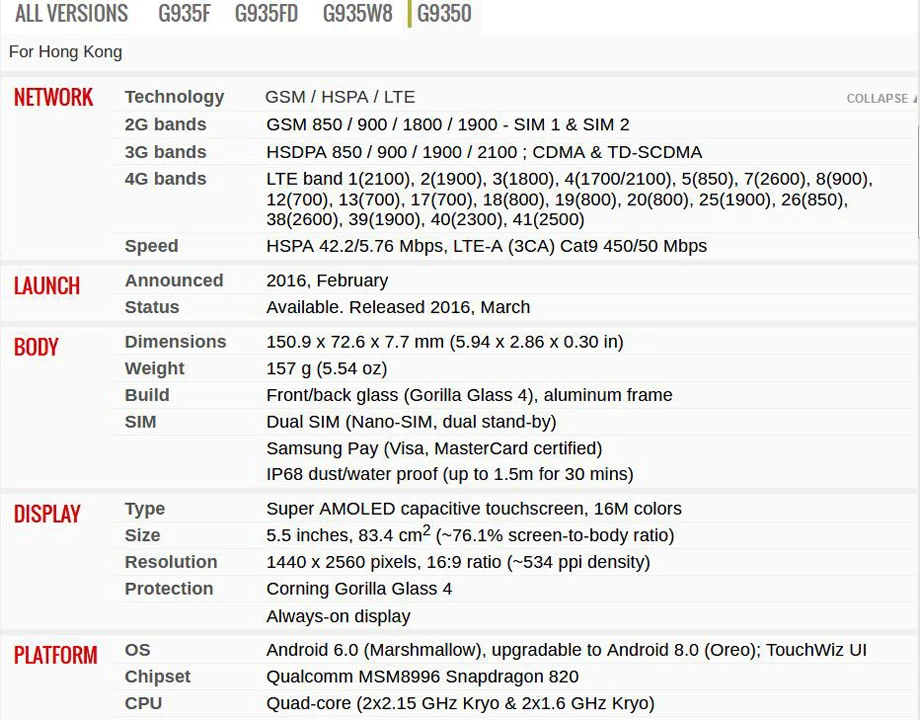Open the Speed spec label

[x=151, y=246]
